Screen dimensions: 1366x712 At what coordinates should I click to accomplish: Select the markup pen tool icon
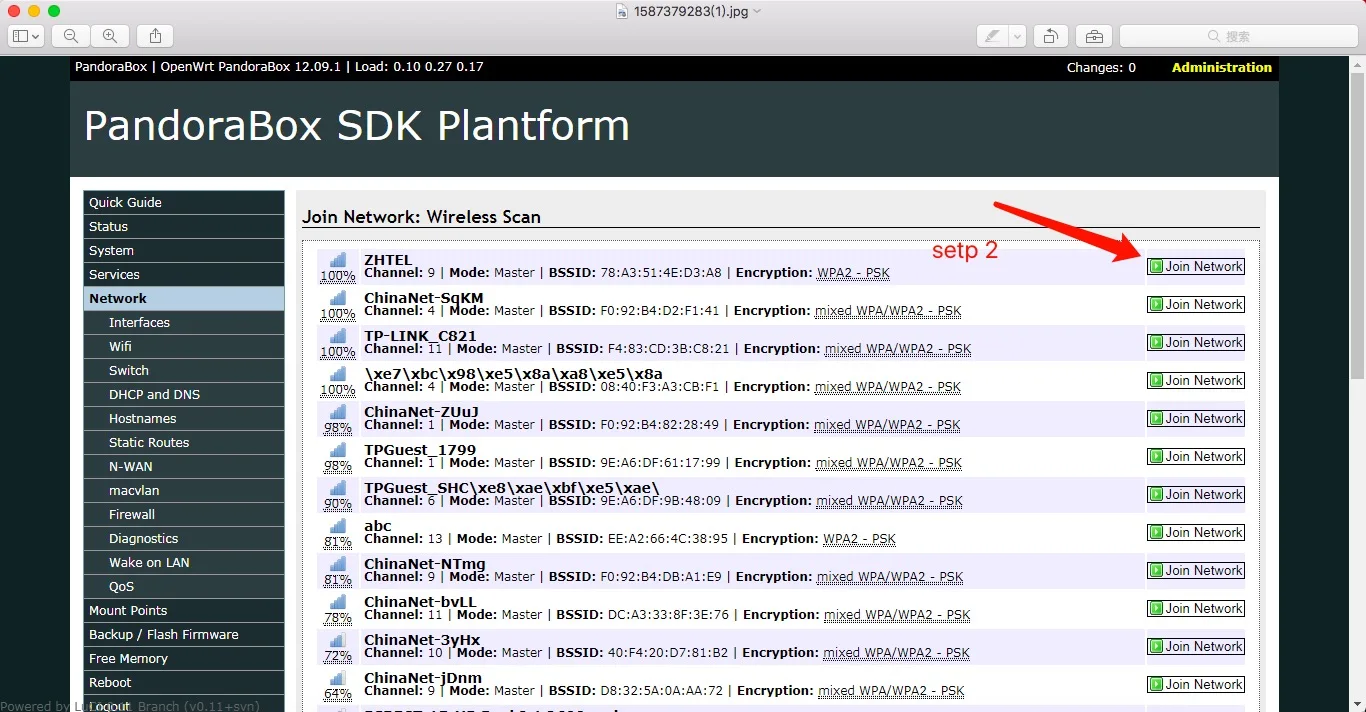pos(992,36)
